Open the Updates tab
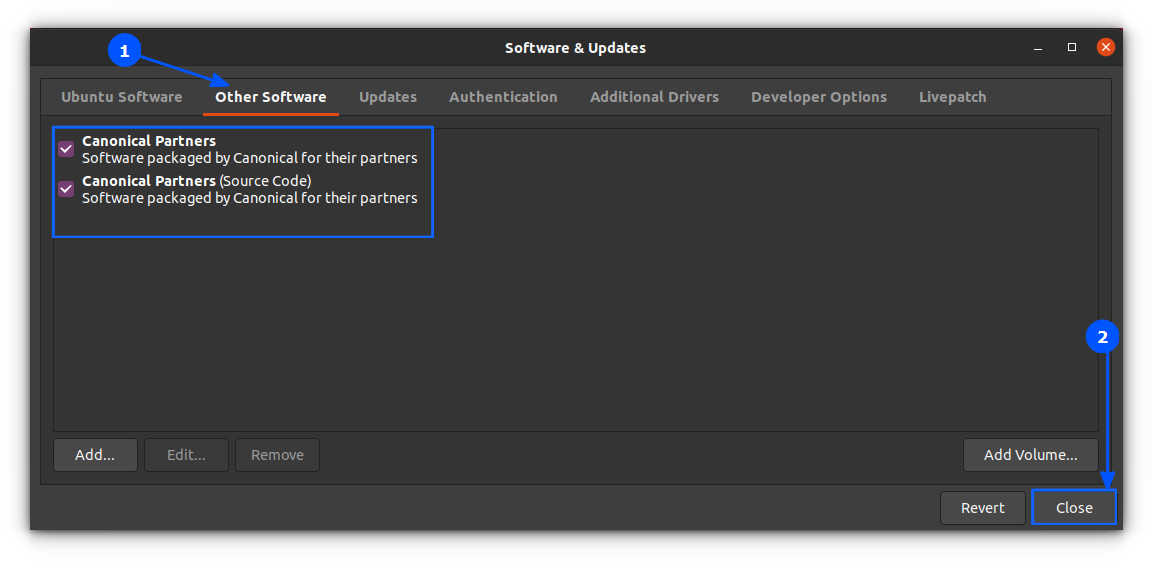 388,97
